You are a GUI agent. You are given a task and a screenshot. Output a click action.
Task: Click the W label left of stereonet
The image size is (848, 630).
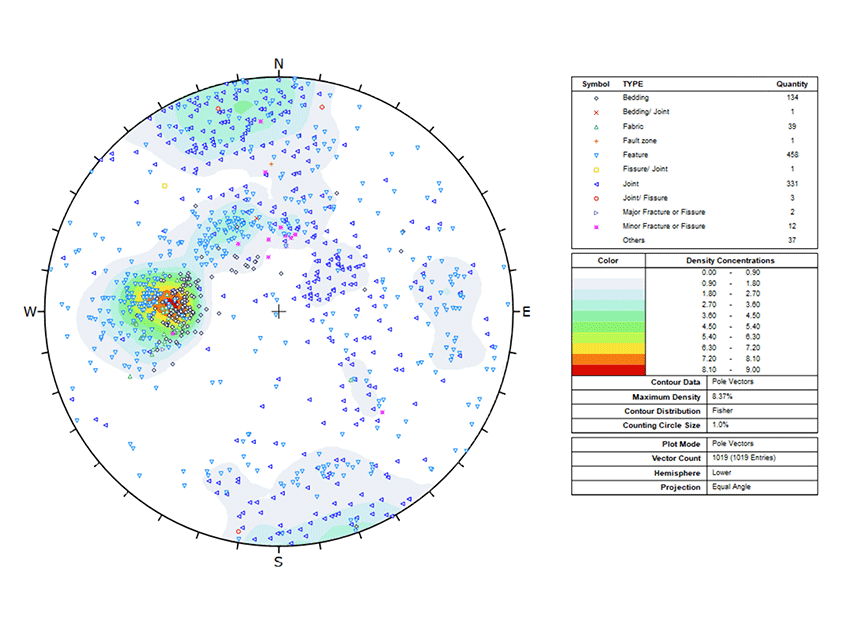tap(30, 313)
